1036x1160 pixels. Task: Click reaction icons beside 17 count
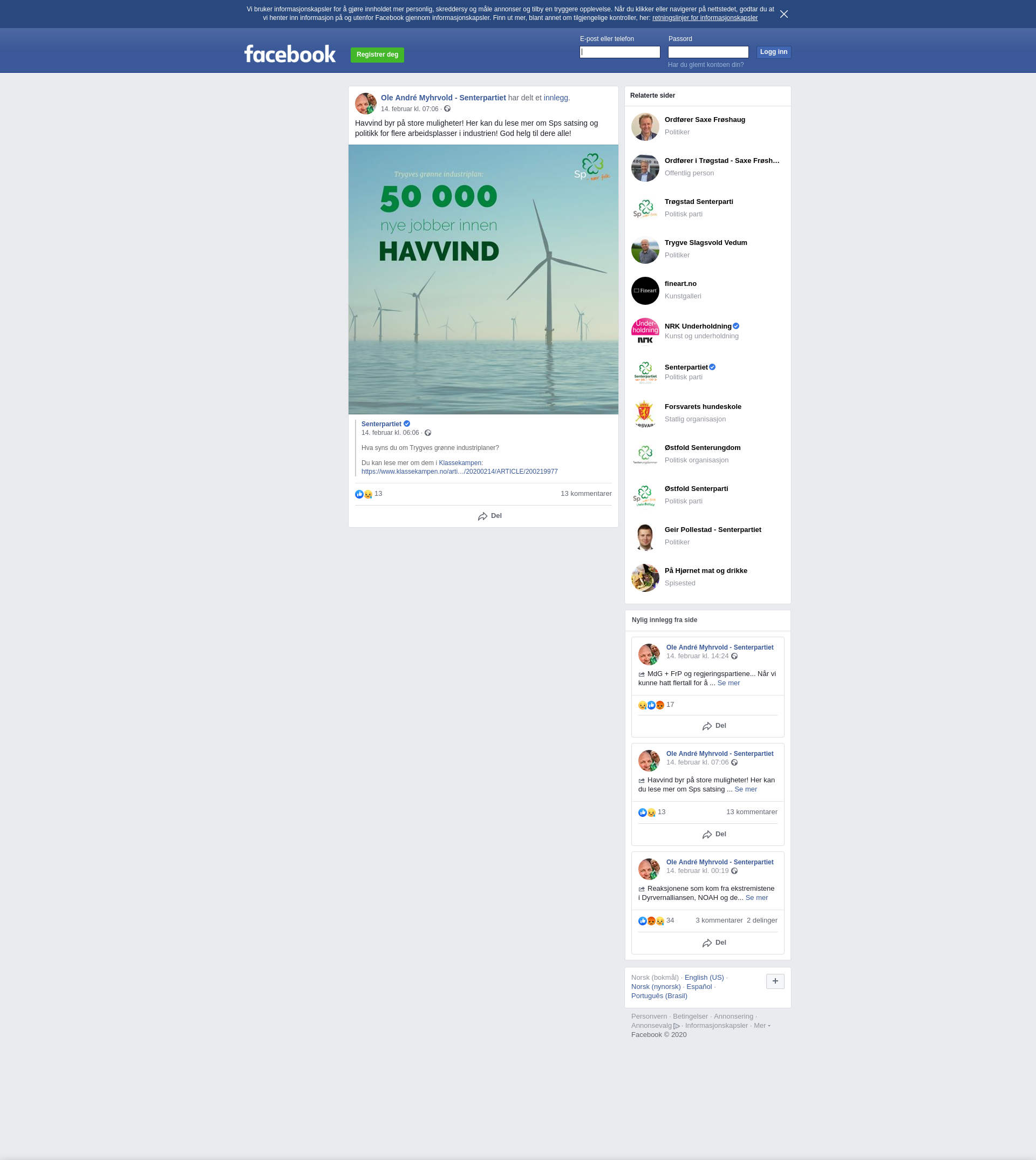(651, 705)
